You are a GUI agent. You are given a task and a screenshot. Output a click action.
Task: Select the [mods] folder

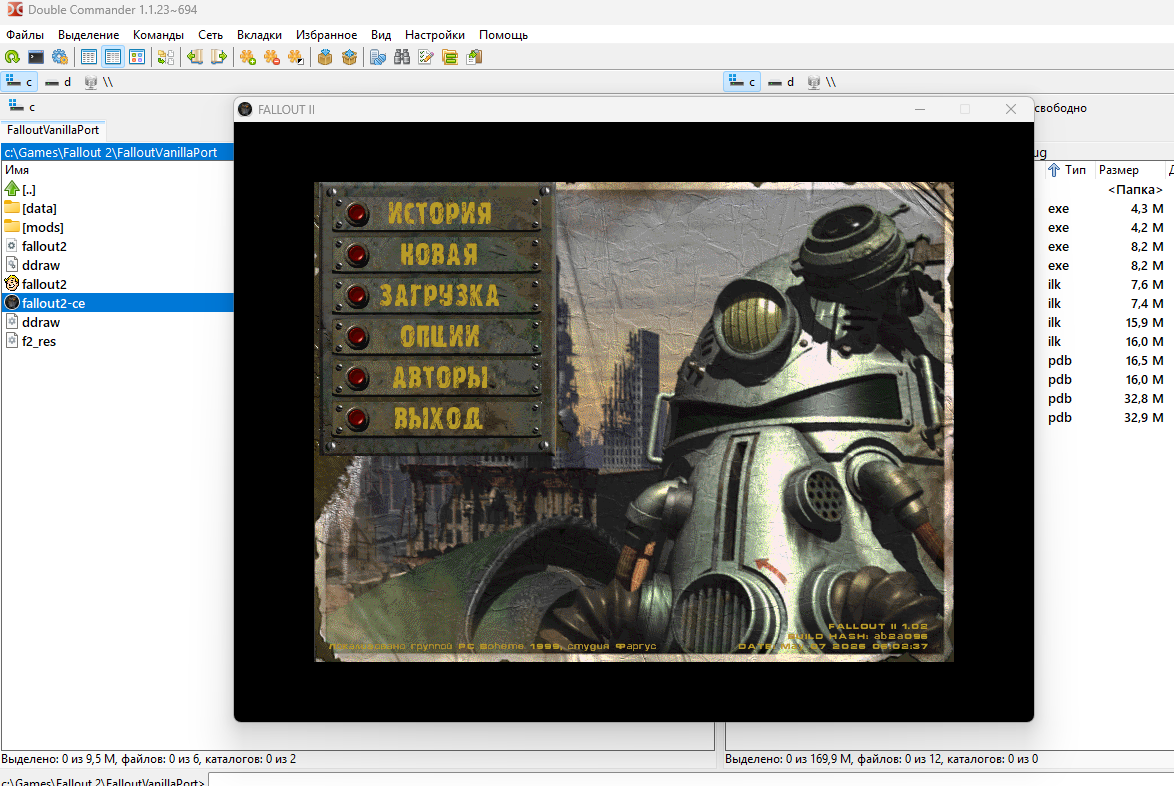click(x=118, y=227)
